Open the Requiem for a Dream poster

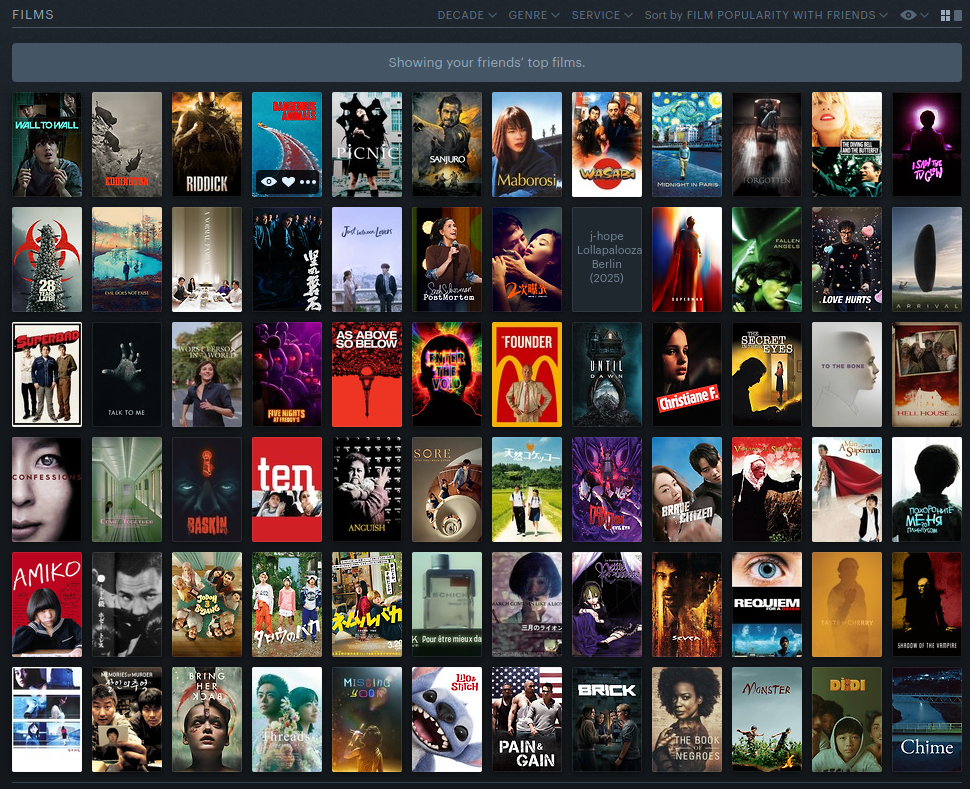pos(767,605)
